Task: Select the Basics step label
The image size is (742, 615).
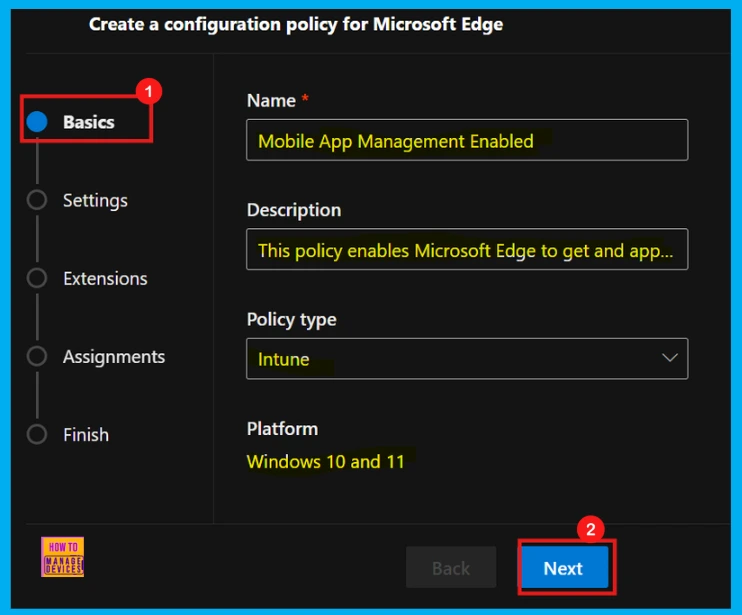Action: coord(88,122)
